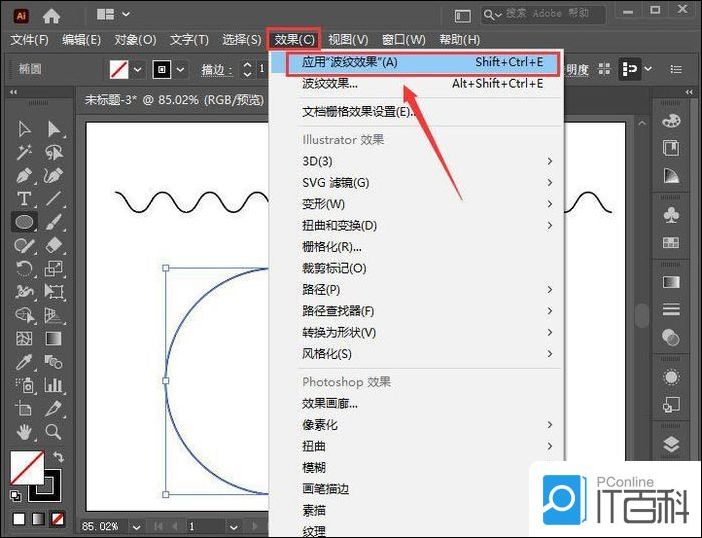The width and height of the screenshot is (702, 538).
Task: Select the Slice tool
Action: (54, 408)
